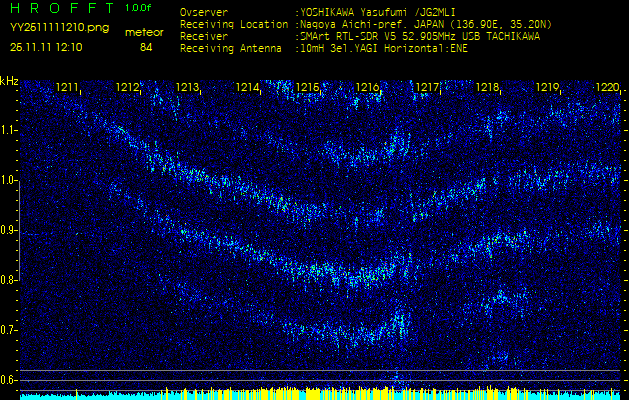The width and height of the screenshot is (629, 400).
Task: Click the kHz axis unit label
Action: [9, 80]
